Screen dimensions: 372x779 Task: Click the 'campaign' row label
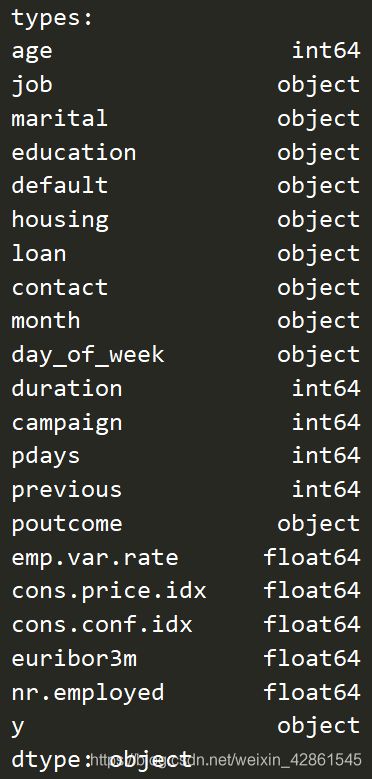point(67,423)
